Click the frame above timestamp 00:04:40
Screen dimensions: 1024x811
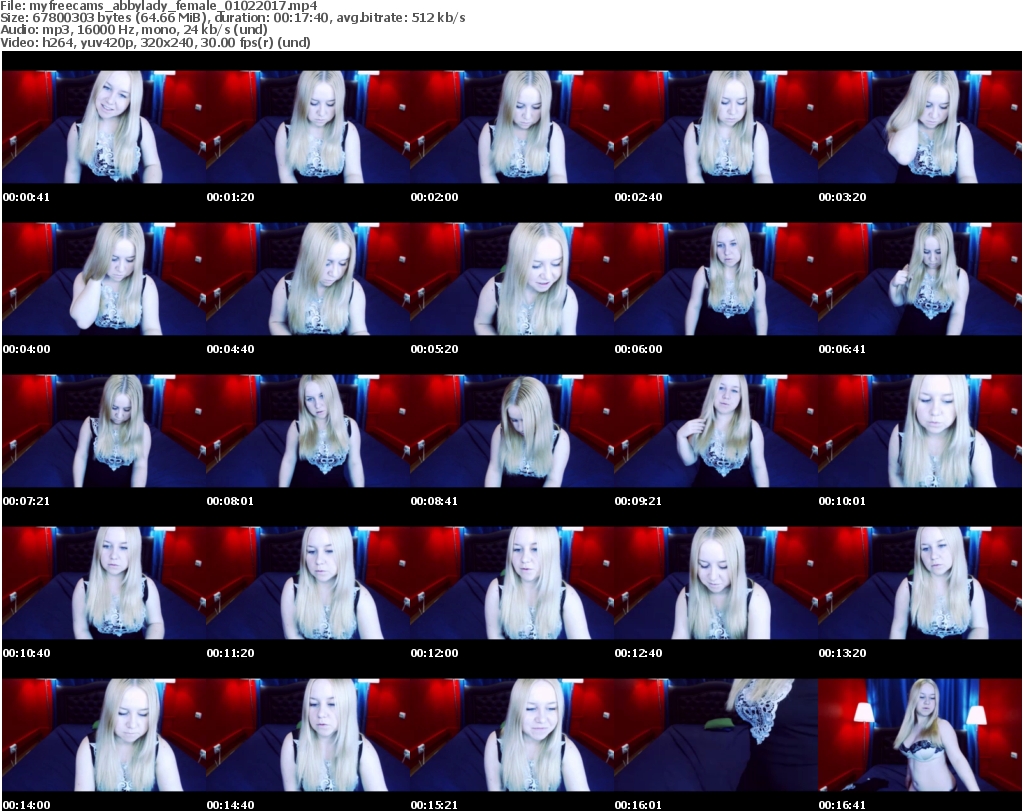pos(308,279)
